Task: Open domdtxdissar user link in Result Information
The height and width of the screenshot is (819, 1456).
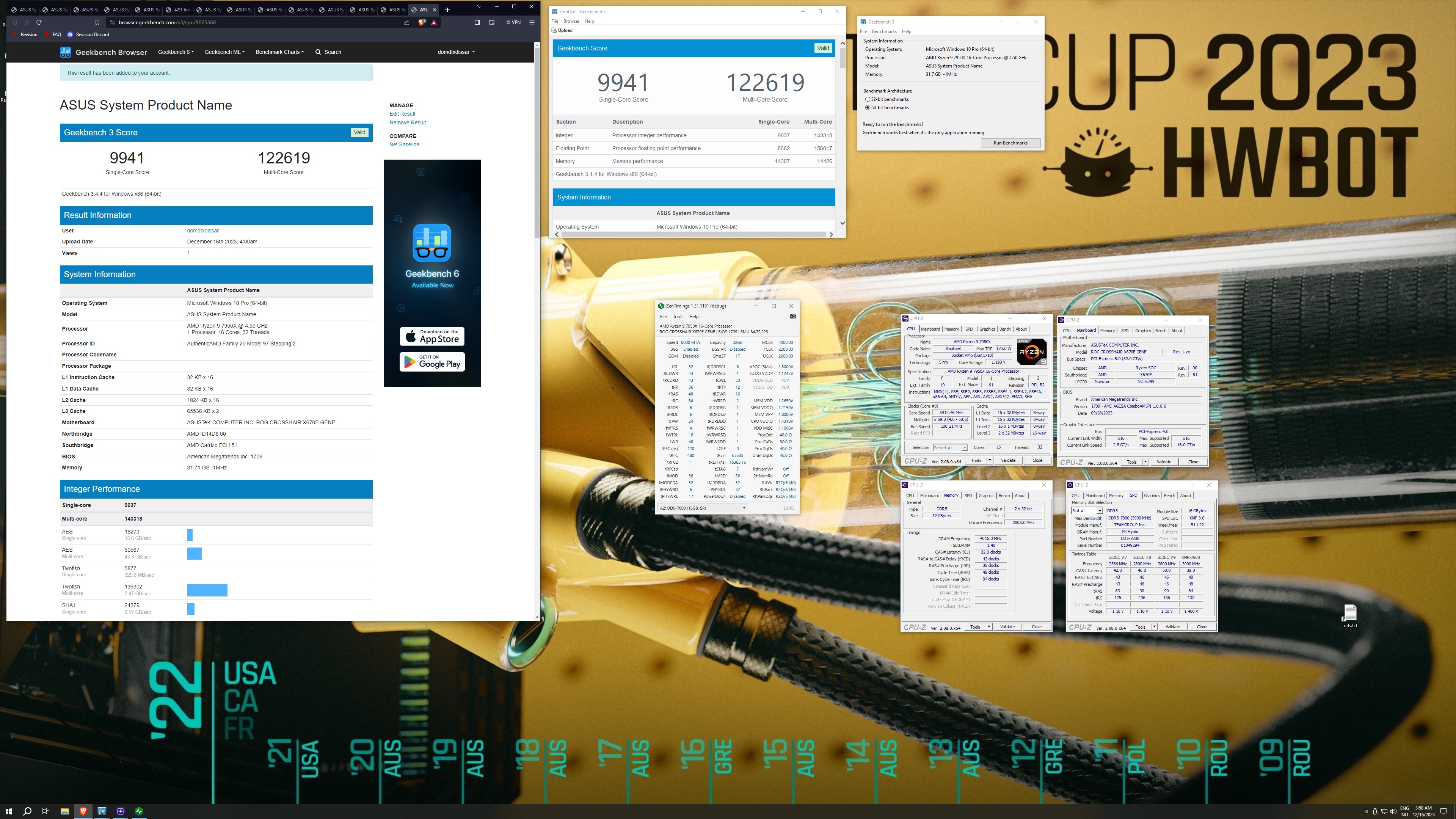Action: 203,231
